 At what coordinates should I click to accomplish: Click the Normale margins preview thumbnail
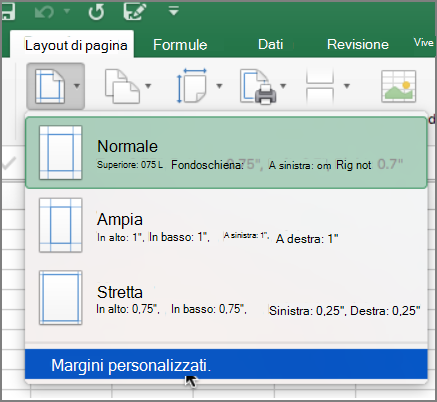click(60, 153)
